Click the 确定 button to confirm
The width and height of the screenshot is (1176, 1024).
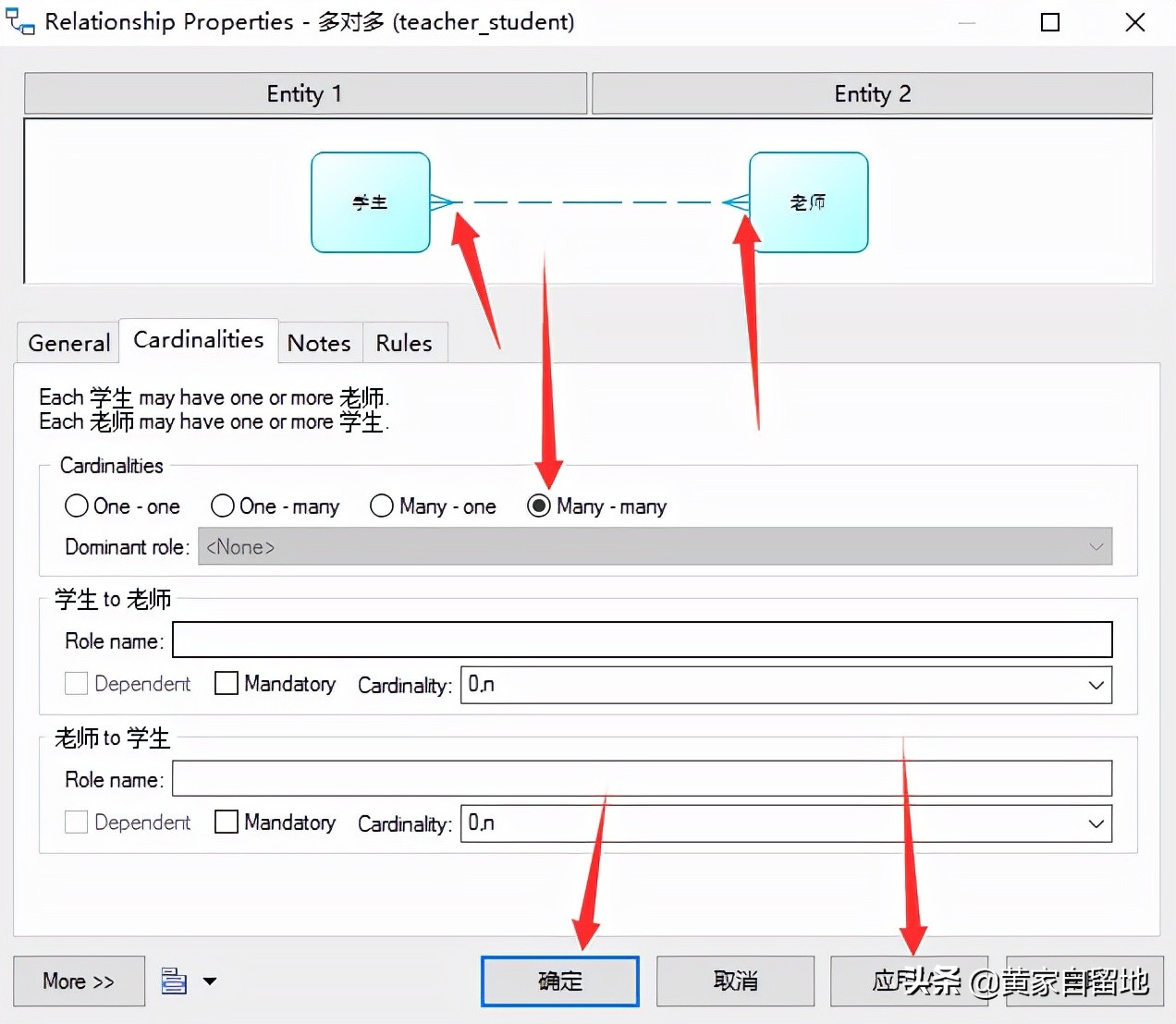point(559,981)
